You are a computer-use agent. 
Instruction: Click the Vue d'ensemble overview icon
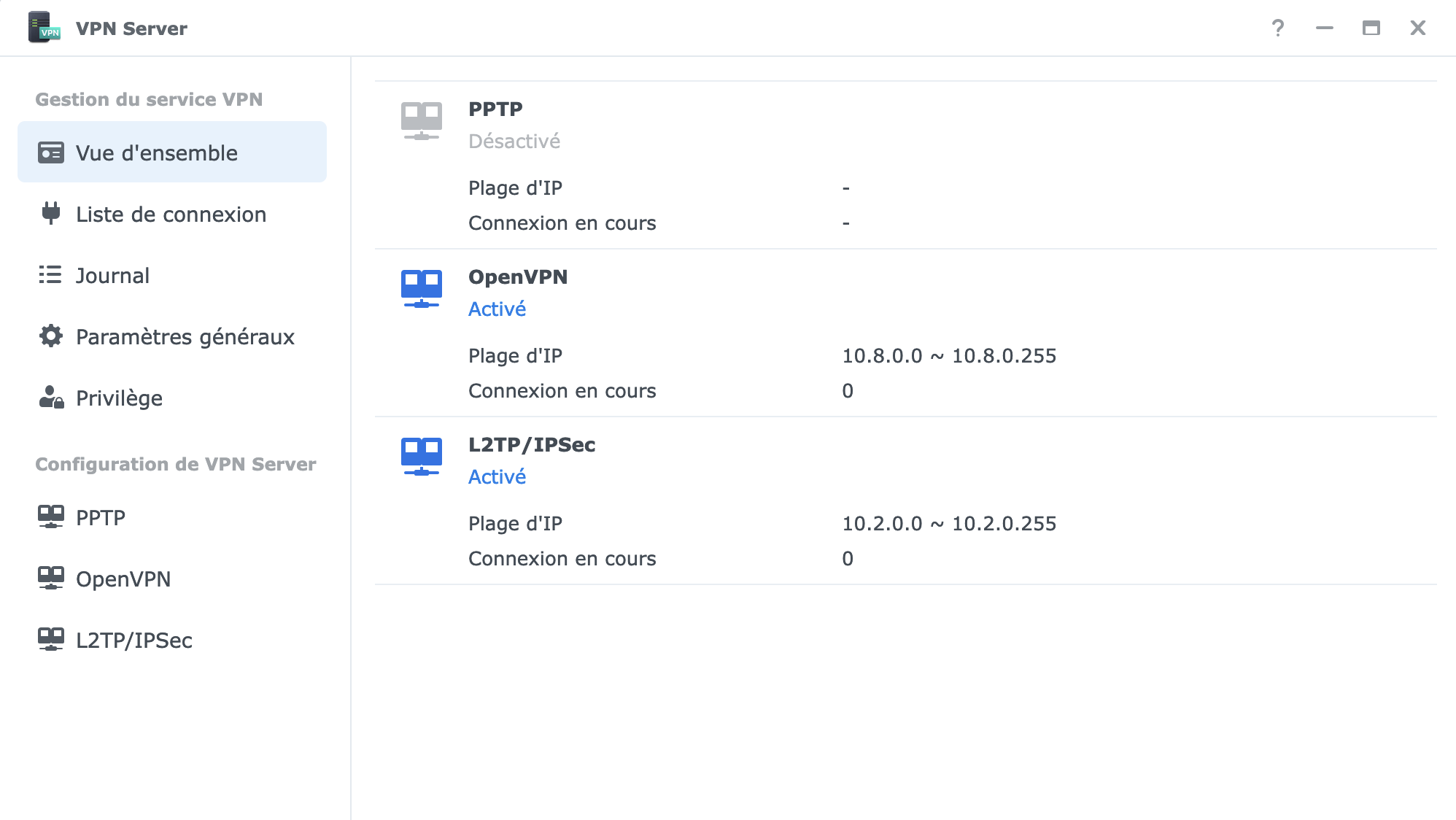pyautogui.click(x=51, y=152)
